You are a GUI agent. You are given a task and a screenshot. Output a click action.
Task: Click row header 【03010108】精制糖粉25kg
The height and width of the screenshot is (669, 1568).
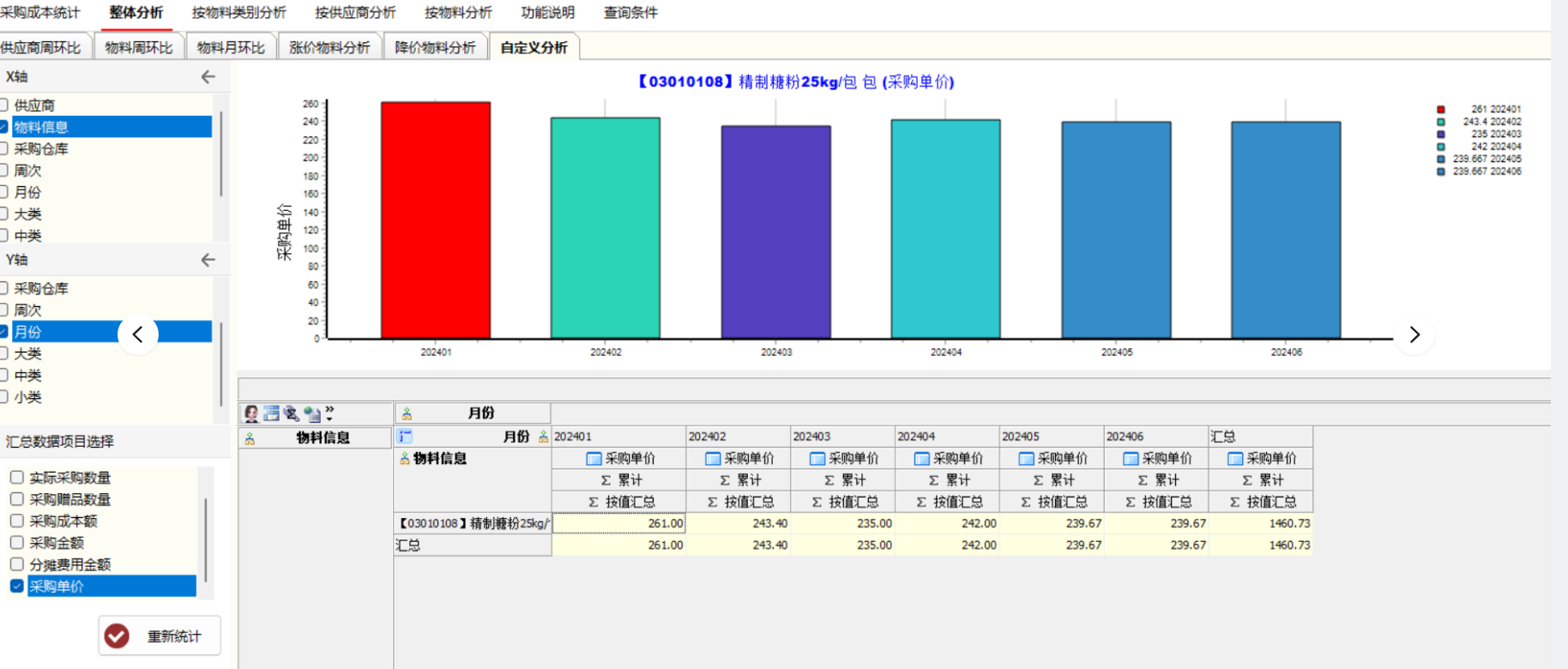473,523
